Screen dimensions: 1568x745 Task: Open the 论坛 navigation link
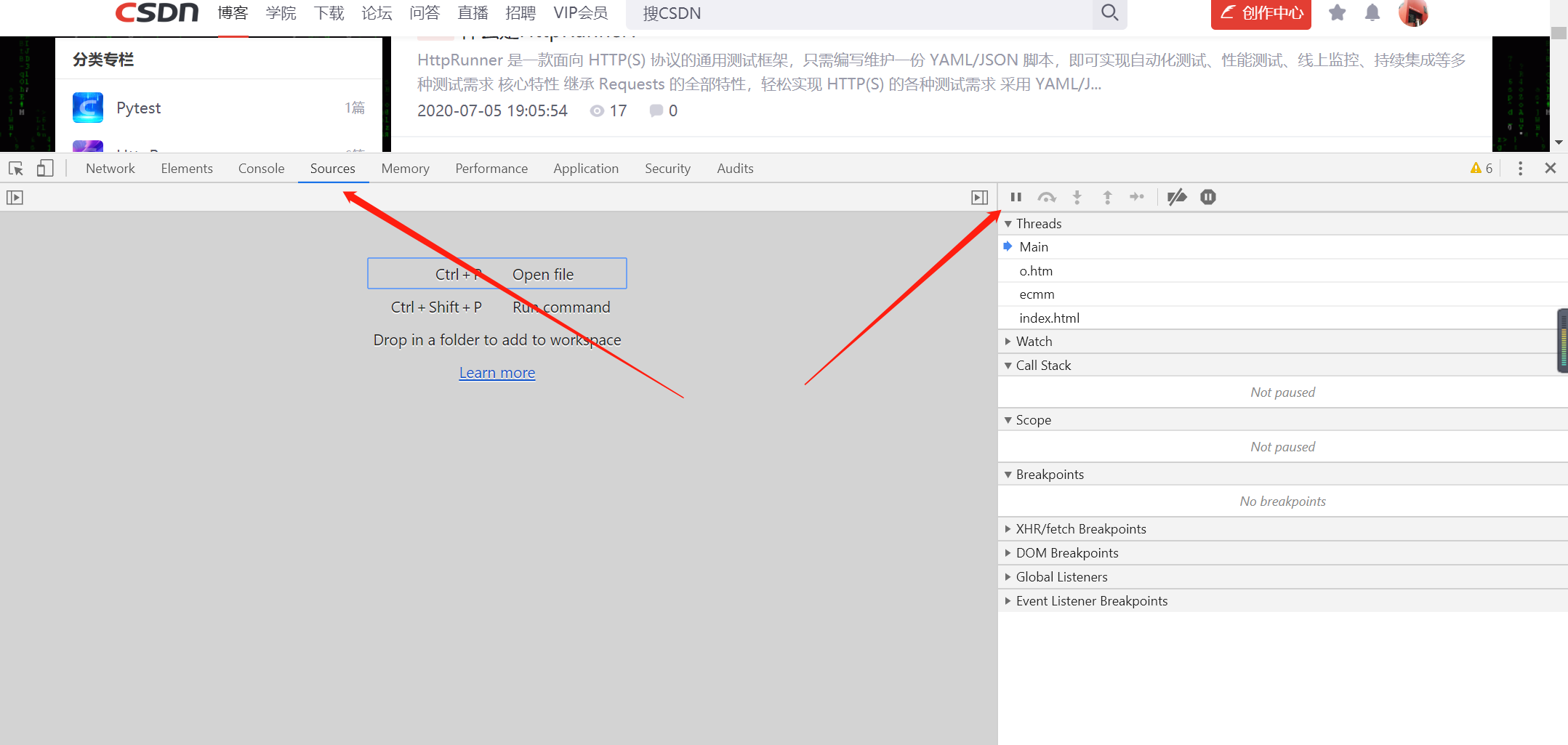[x=377, y=13]
